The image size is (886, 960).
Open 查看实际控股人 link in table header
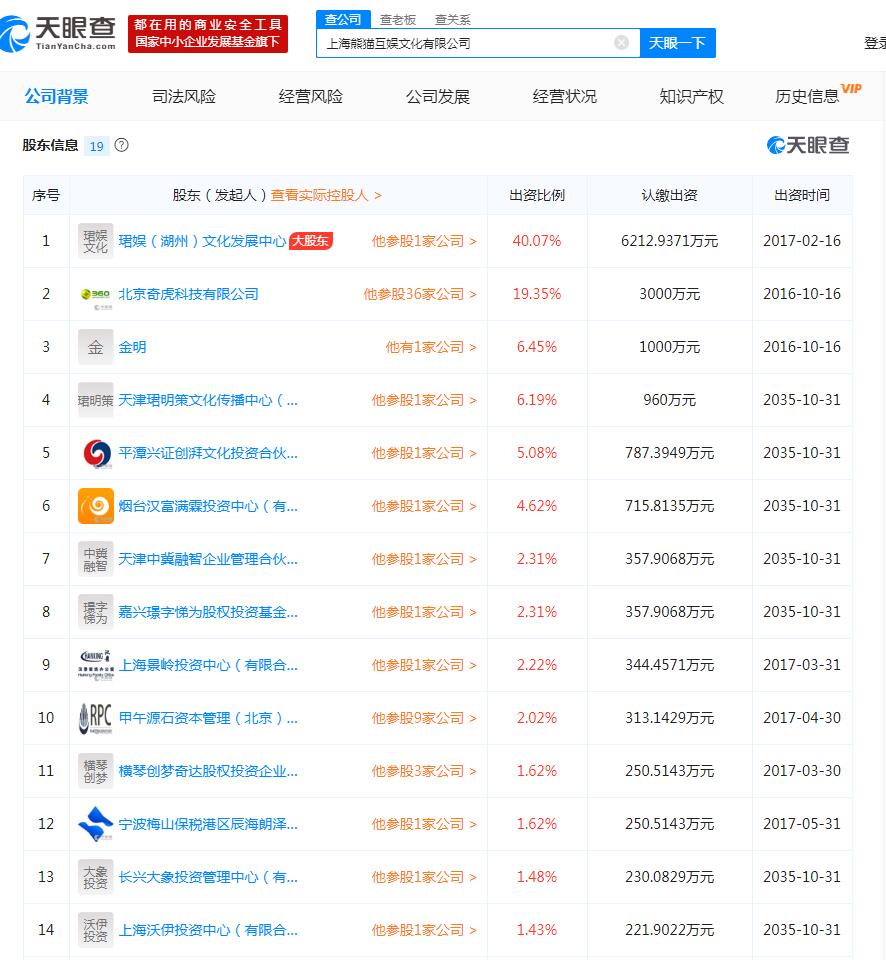pos(326,195)
